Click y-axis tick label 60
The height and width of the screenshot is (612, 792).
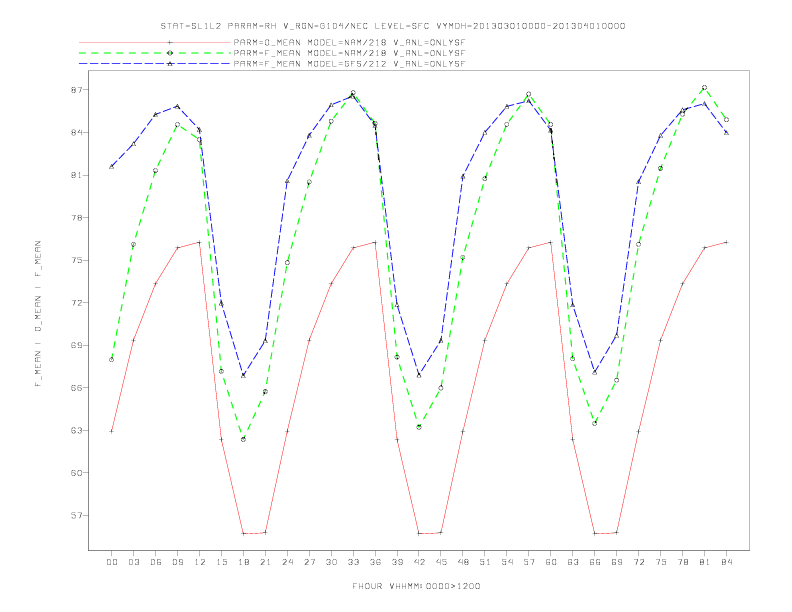(77, 473)
